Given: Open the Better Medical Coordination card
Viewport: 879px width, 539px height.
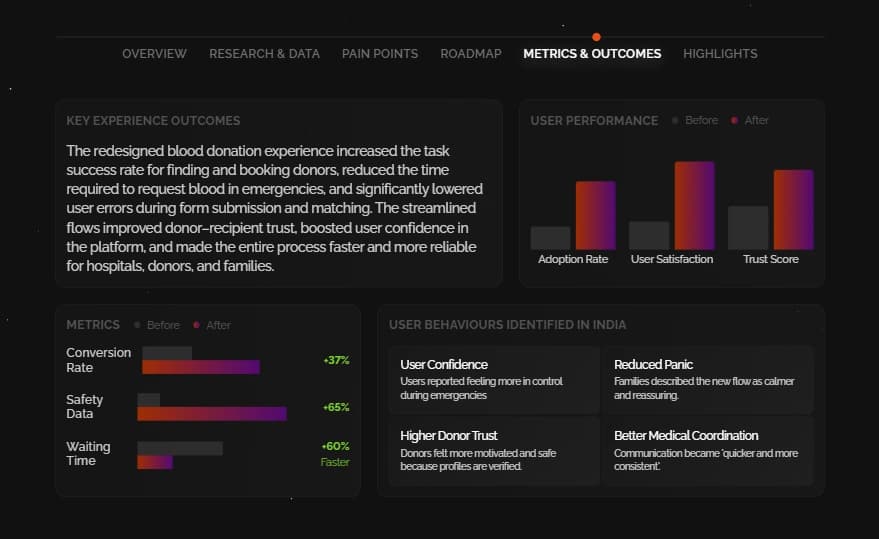Looking at the screenshot, I should tap(707, 451).
